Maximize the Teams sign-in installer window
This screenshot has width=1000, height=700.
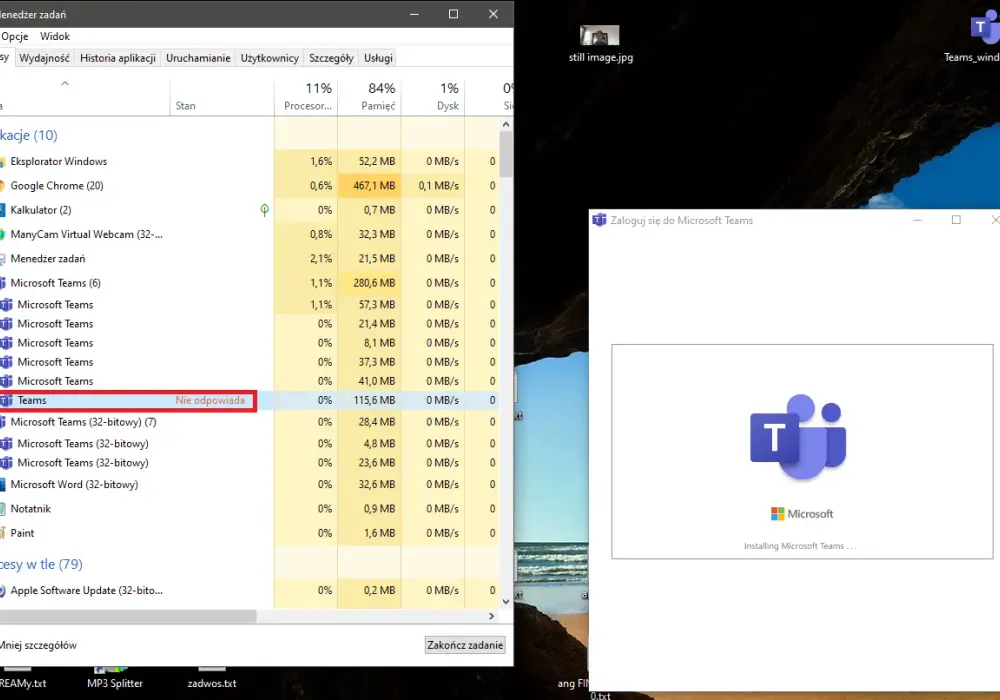[x=956, y=220]
